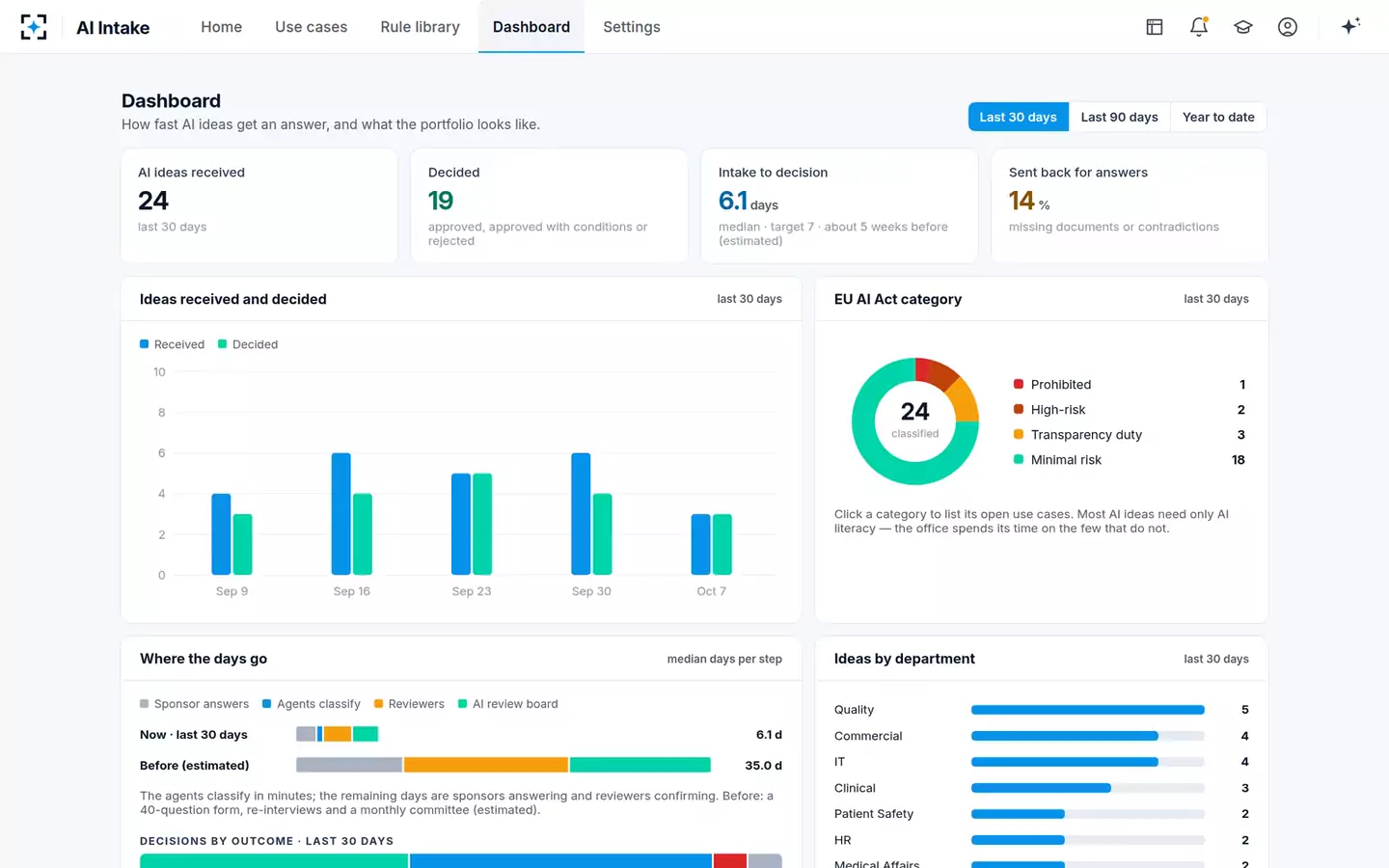Screen dimensions: 1389x868
Task: Click the Sep 16 Received blue bar
Action: click(341, 514)
